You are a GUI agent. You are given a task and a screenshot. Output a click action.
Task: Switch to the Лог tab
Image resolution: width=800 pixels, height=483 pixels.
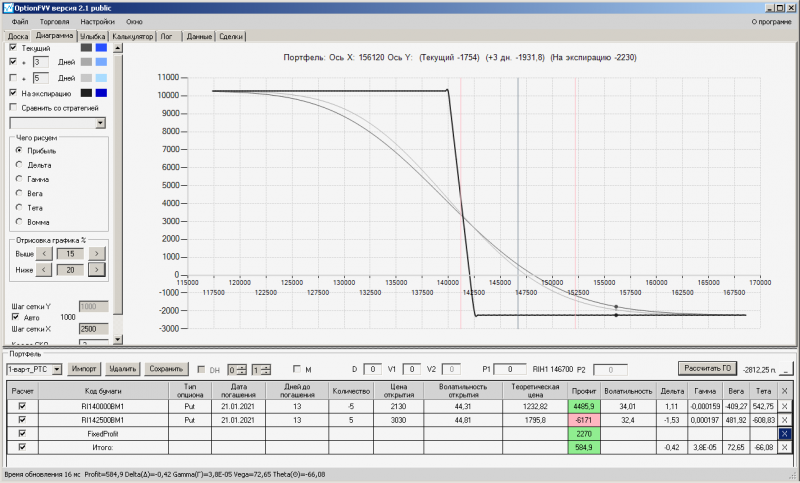pos(166,36)
